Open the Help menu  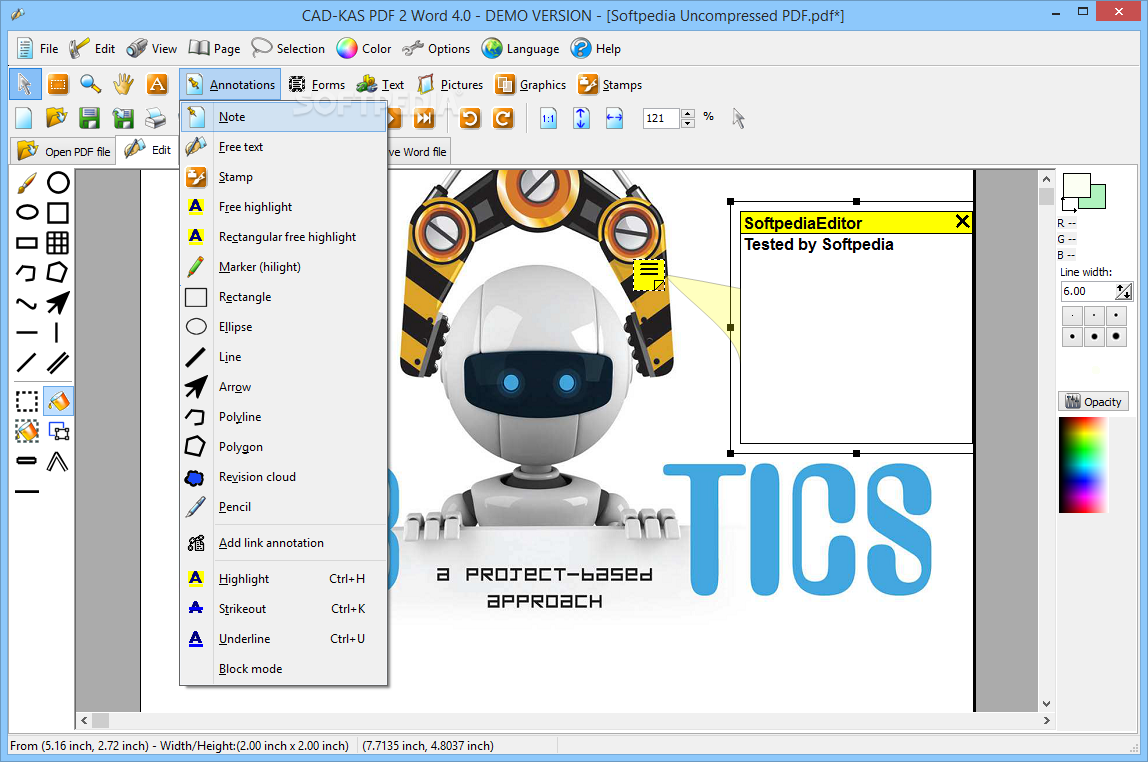tap(596, 48)
